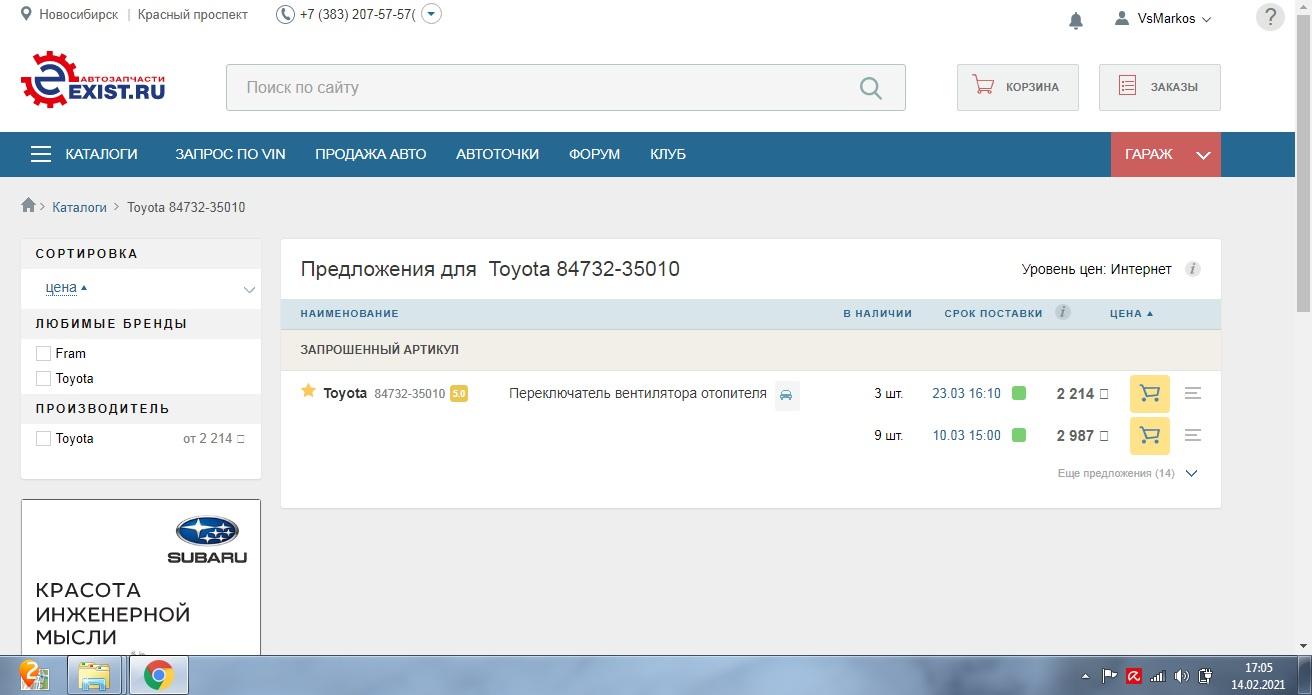Open details lines icon for 2 214 offer
The height and width of the screenshot is (695, 1312).
(x=1192, y=394)
